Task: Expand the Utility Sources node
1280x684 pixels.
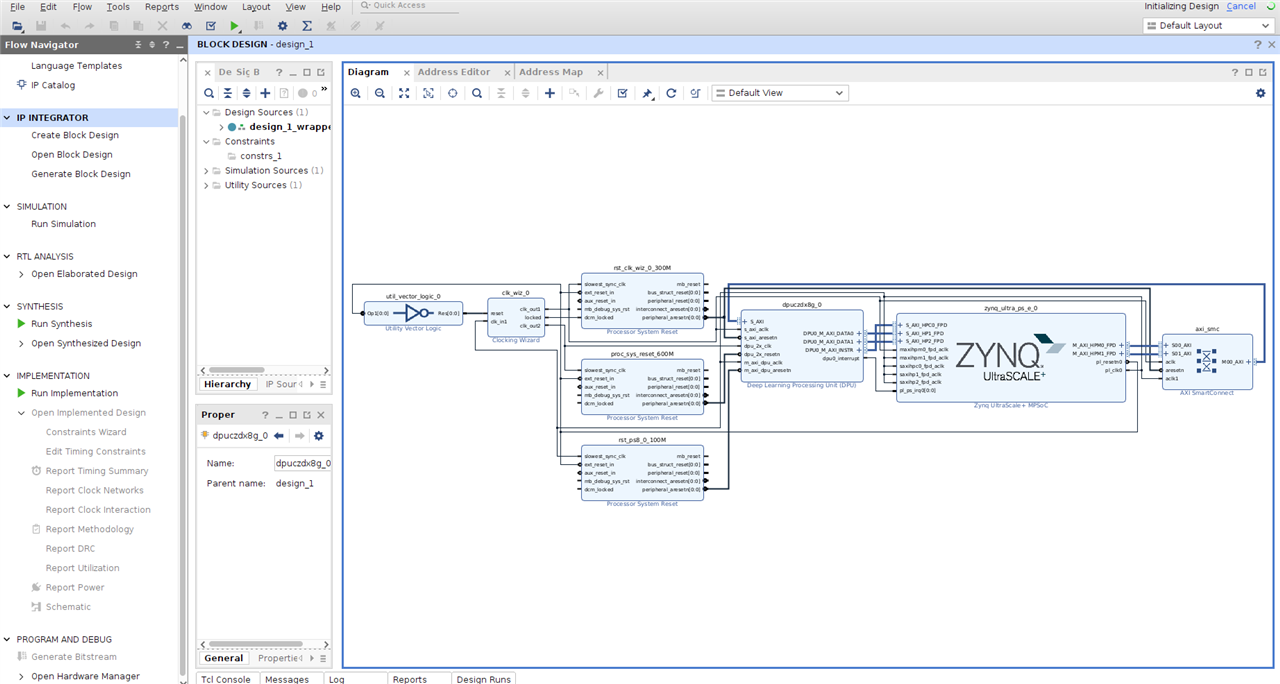Action: click(x=207, y=185)
